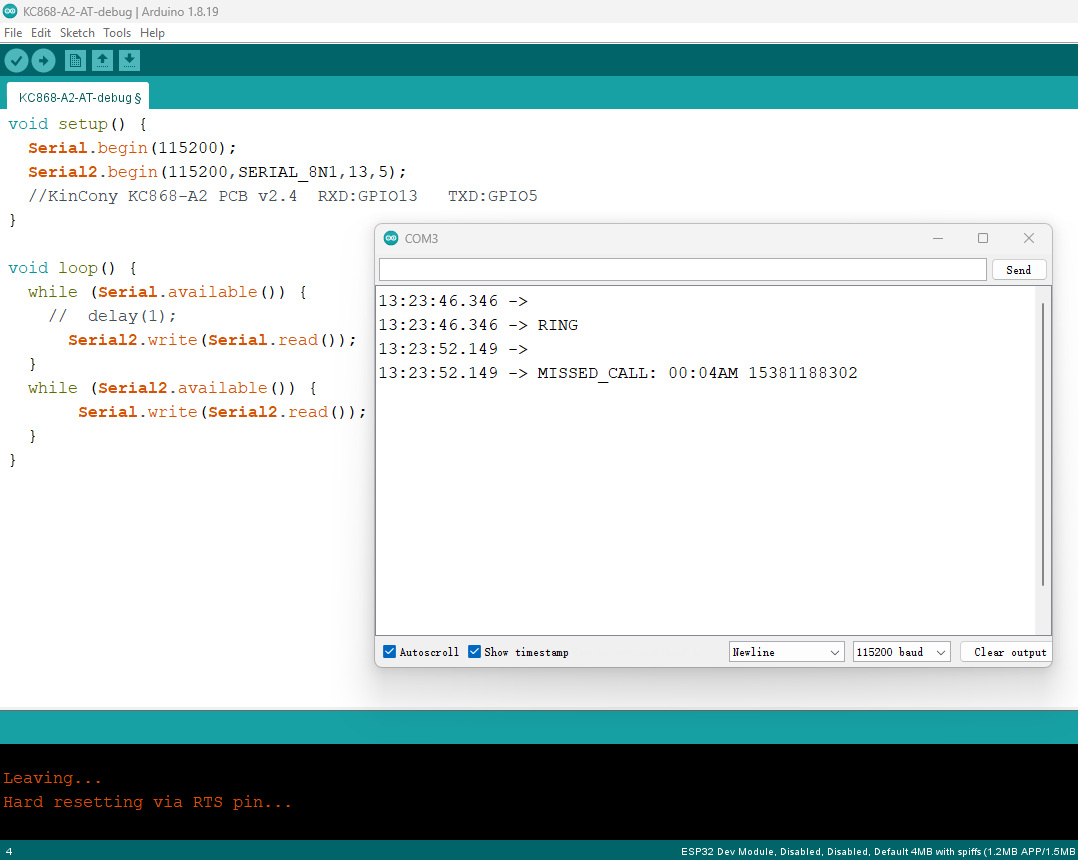
Task: Create a new sketch with New icon
Action: coord(75,61)
